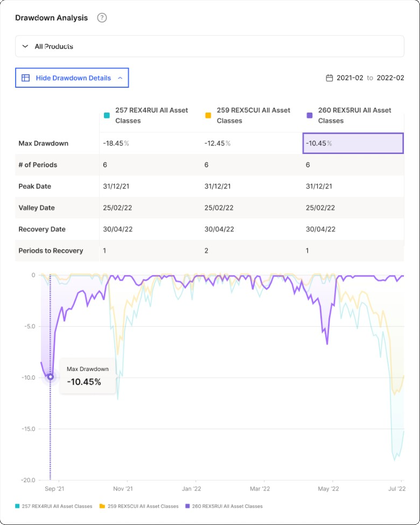
Task: Expand the All Products dropdown
Action: (x=210, y=46)
